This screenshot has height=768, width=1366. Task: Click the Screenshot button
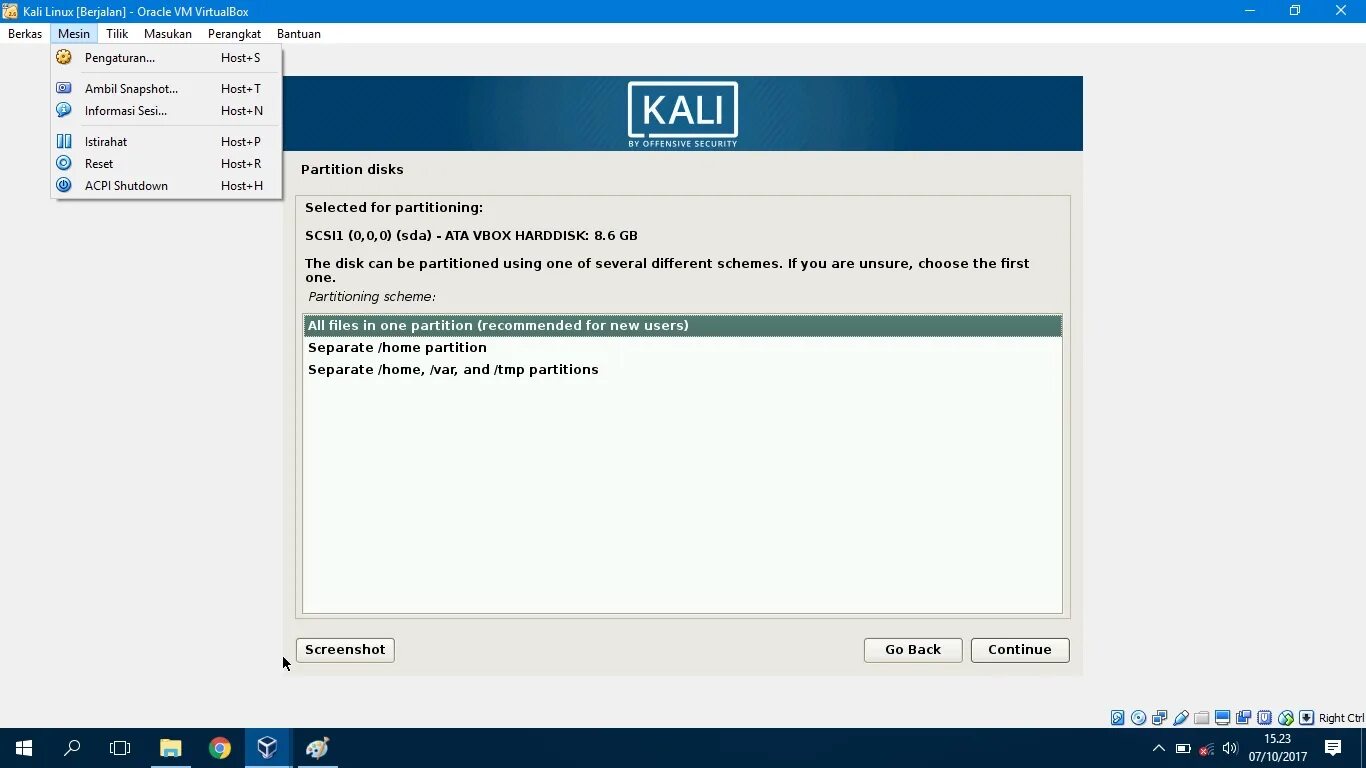[345, 650]
